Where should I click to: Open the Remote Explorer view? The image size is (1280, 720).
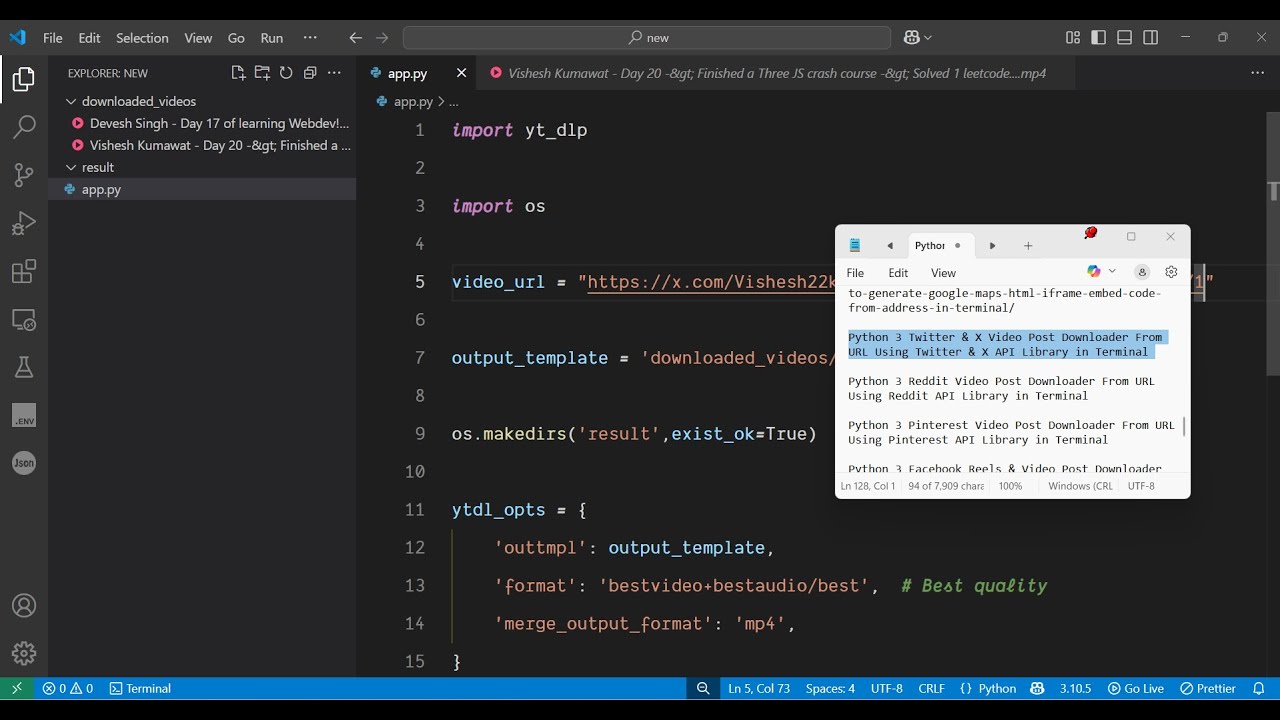coord(24,320)
